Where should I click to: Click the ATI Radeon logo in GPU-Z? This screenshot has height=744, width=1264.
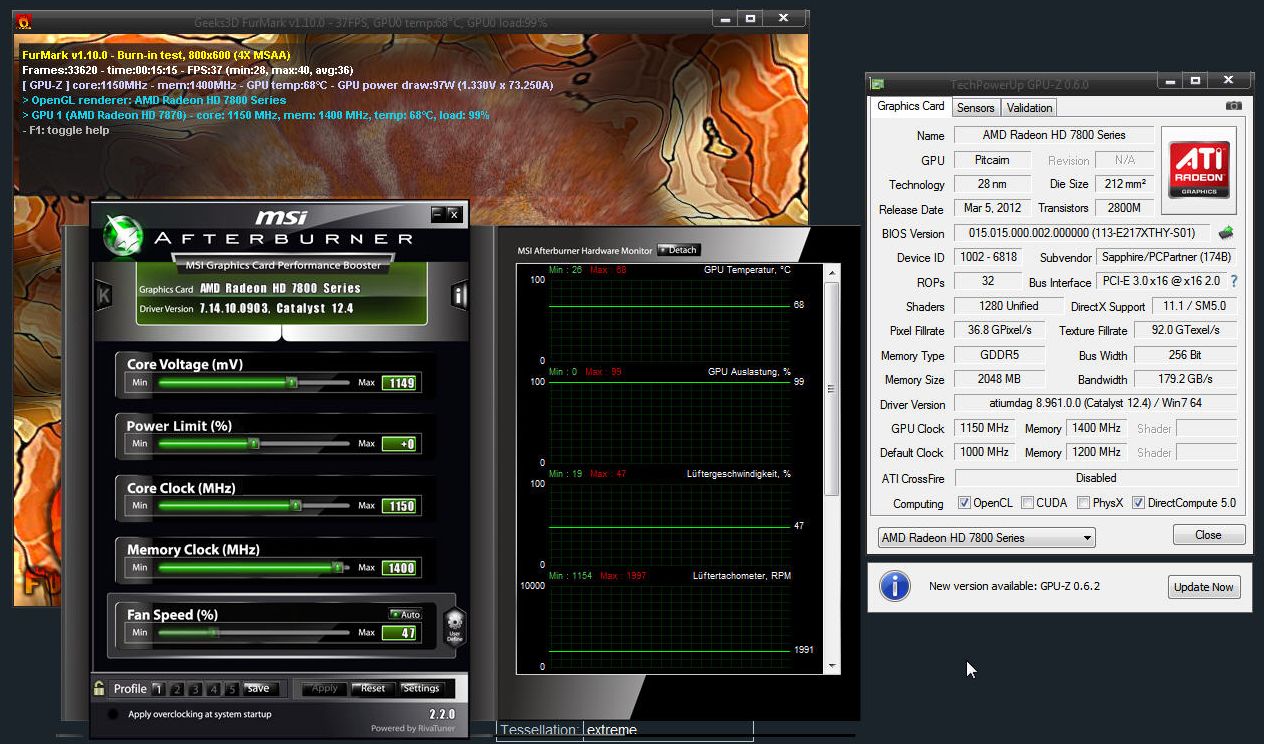click(1199, 170)
